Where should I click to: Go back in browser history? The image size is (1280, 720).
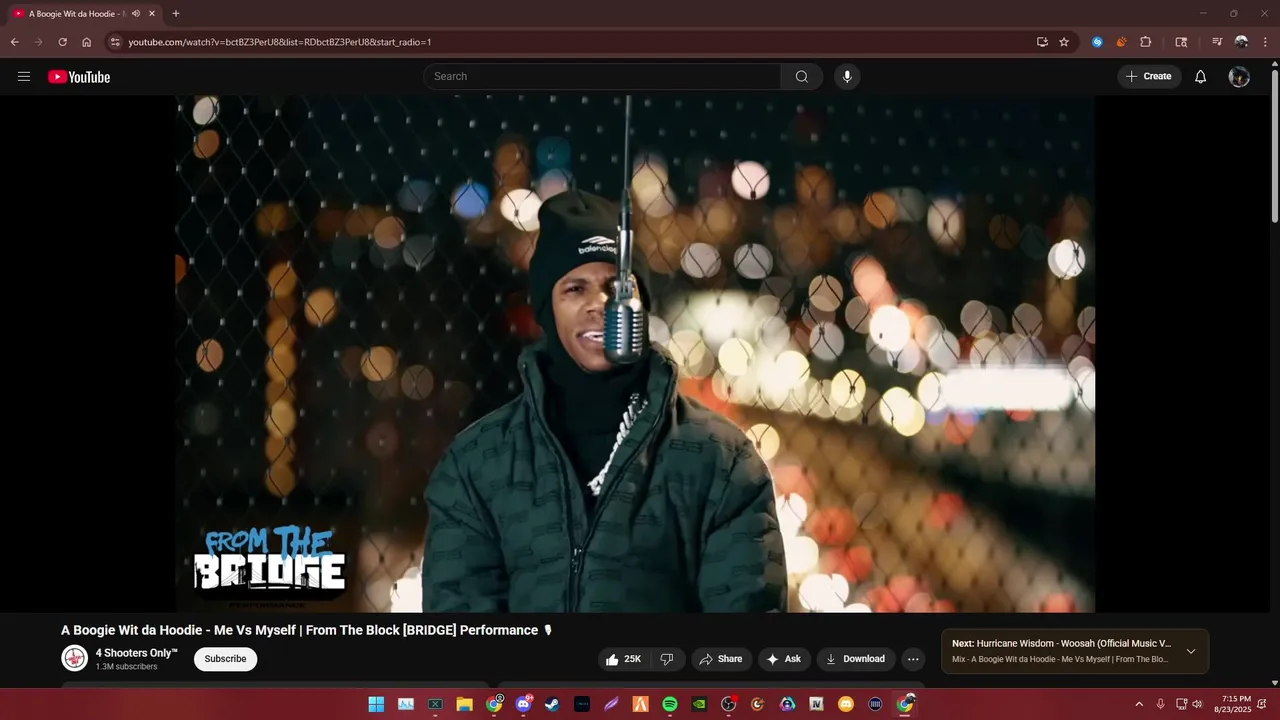[15, 42]
